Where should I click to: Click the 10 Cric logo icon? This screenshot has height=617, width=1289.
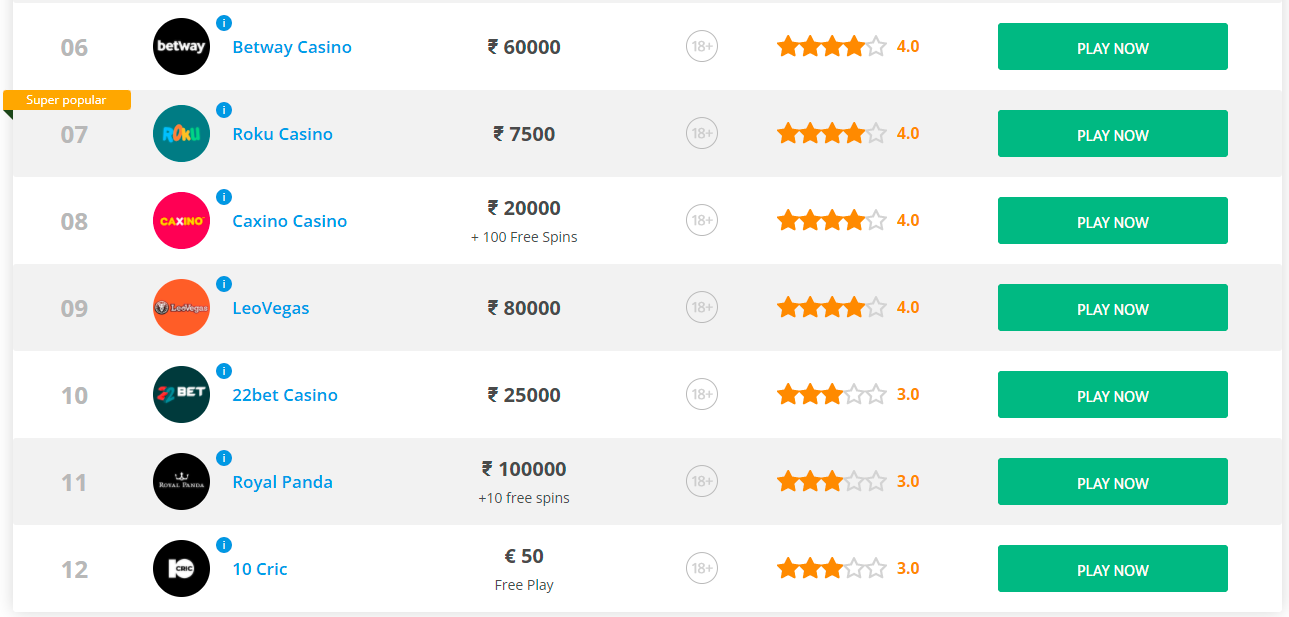click(x=181, y=569)
